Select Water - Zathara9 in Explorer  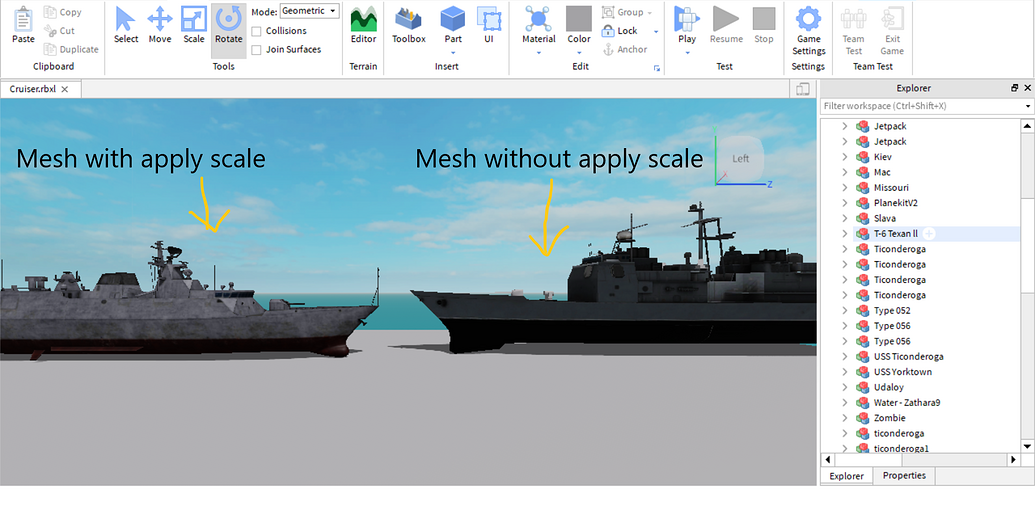pyautogui.click(x=907, y=402)
